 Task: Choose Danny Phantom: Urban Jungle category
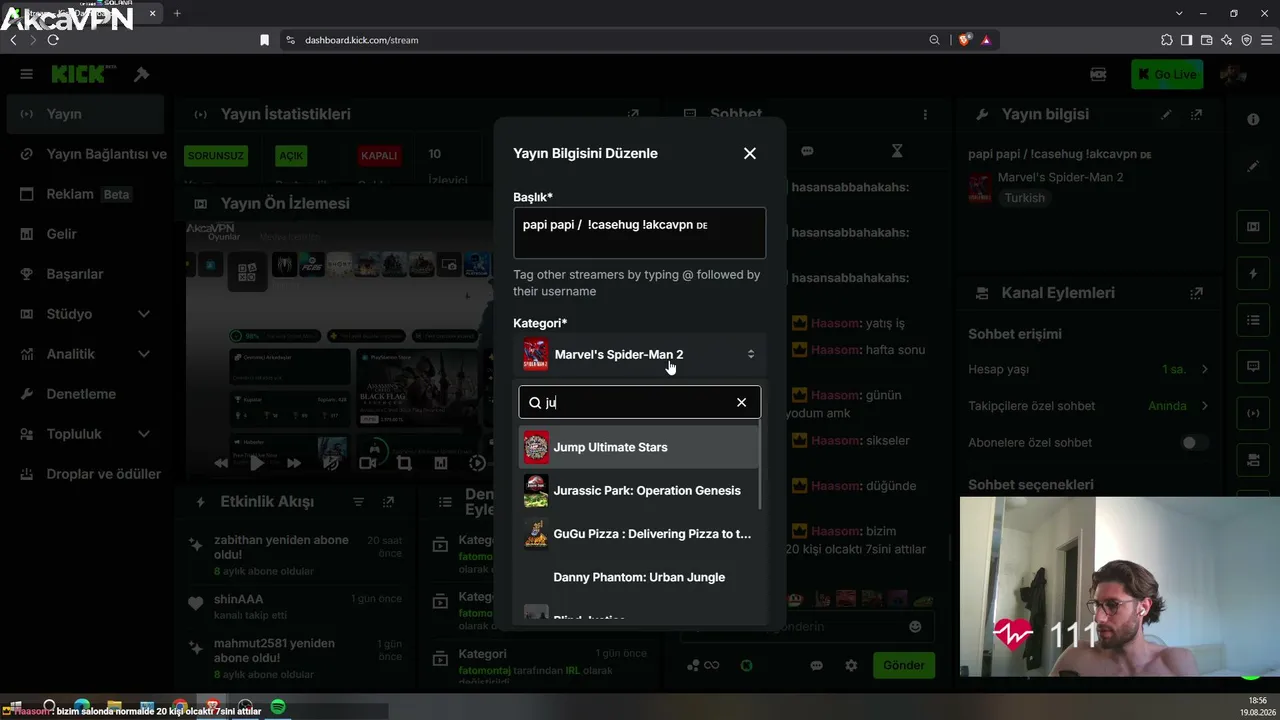[639, 577]
